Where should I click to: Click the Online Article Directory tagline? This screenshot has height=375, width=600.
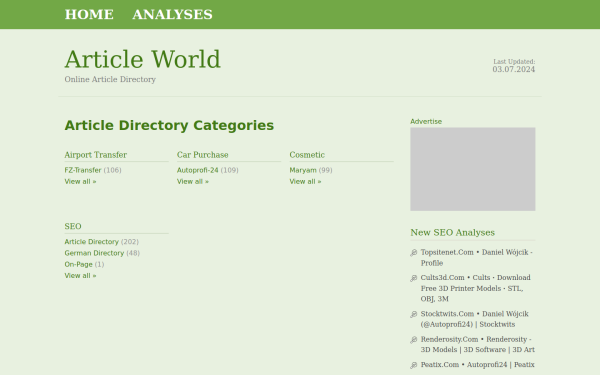110,79
